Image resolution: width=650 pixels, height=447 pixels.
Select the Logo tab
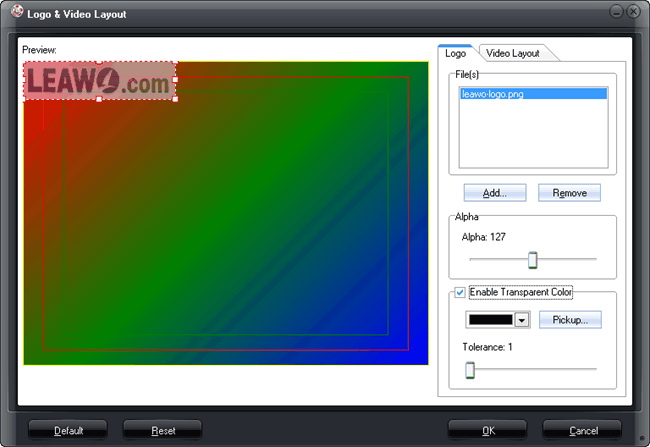point(455,53)
